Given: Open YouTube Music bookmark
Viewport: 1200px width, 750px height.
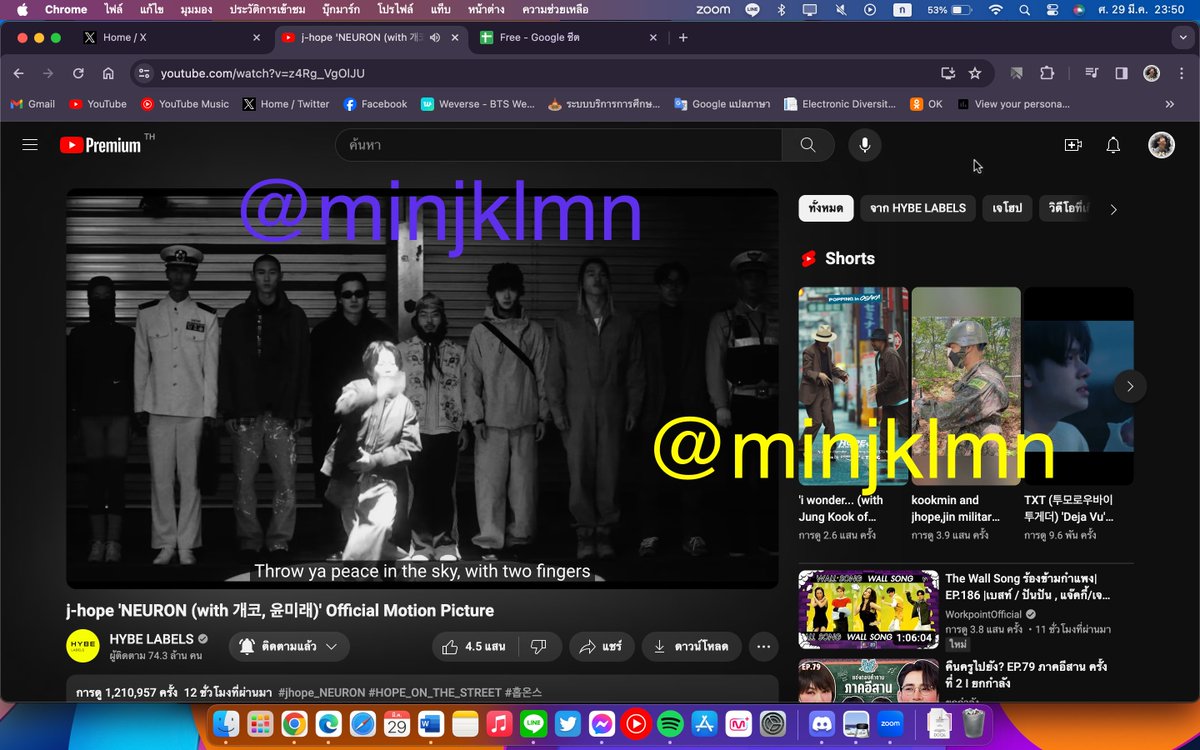Looking at the screenshot, I should [x=185, y=104].
